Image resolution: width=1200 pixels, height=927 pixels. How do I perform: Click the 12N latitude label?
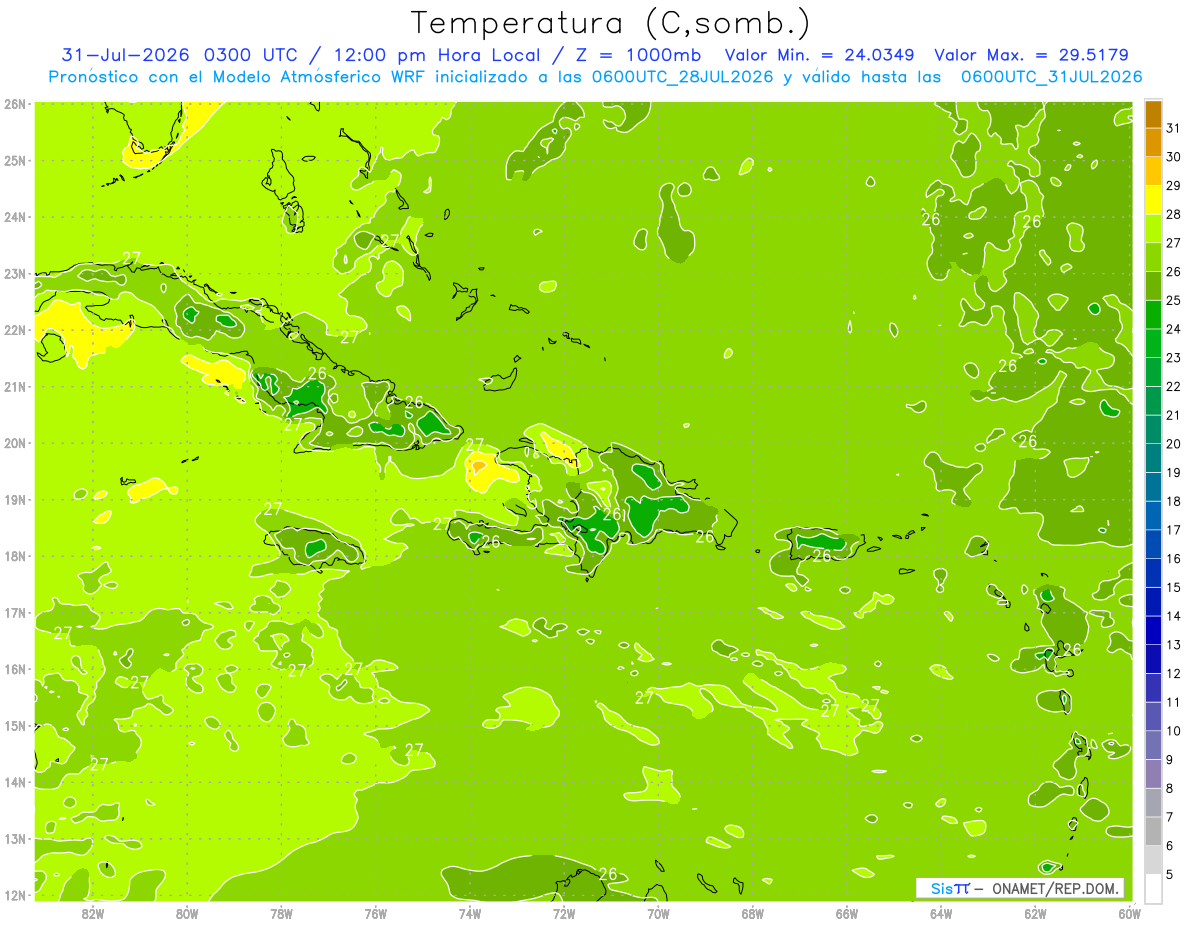(x=15, y=895)
